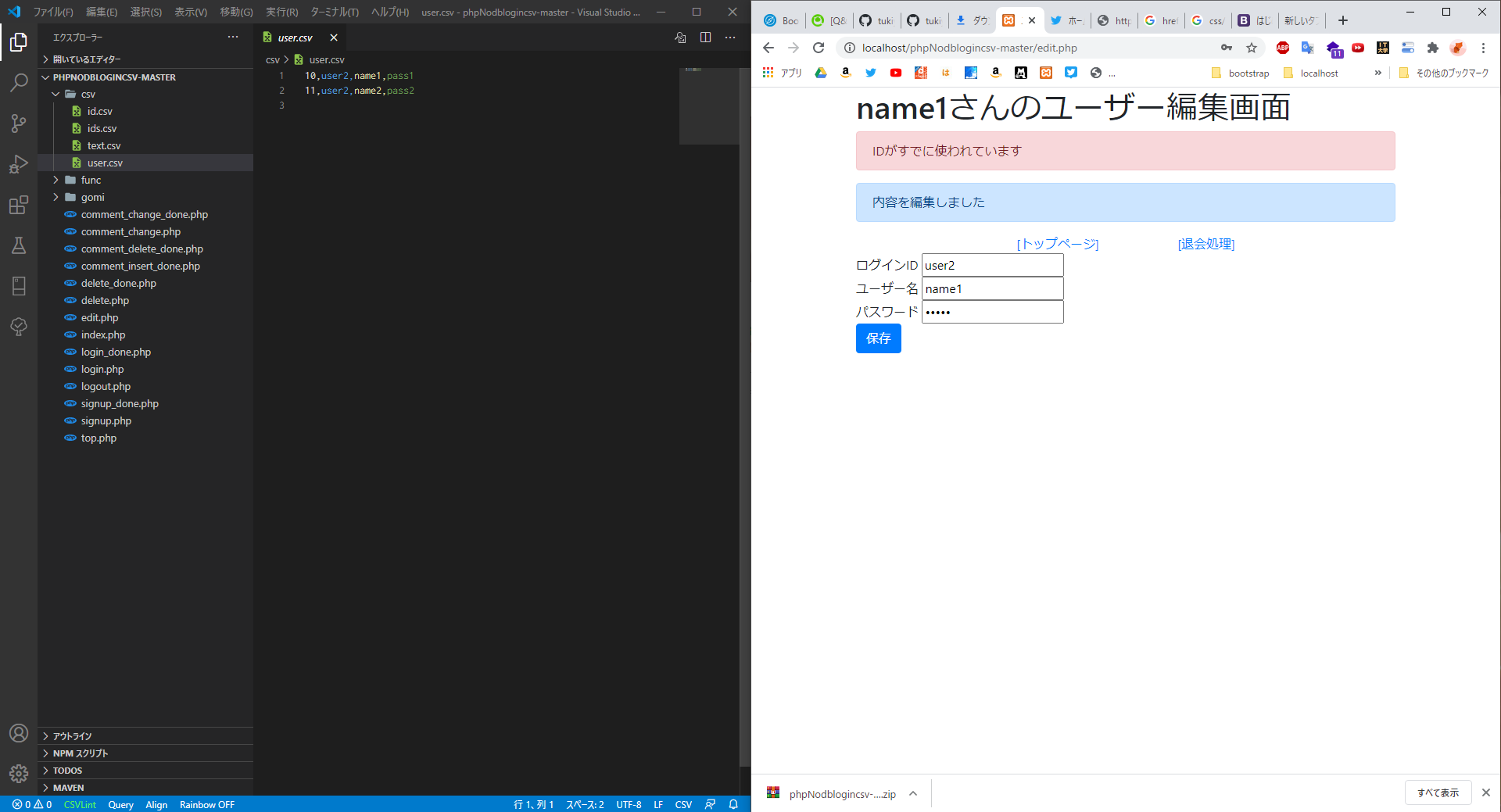Open the Source Control view

pyautogui.click(x=19, y=123)
